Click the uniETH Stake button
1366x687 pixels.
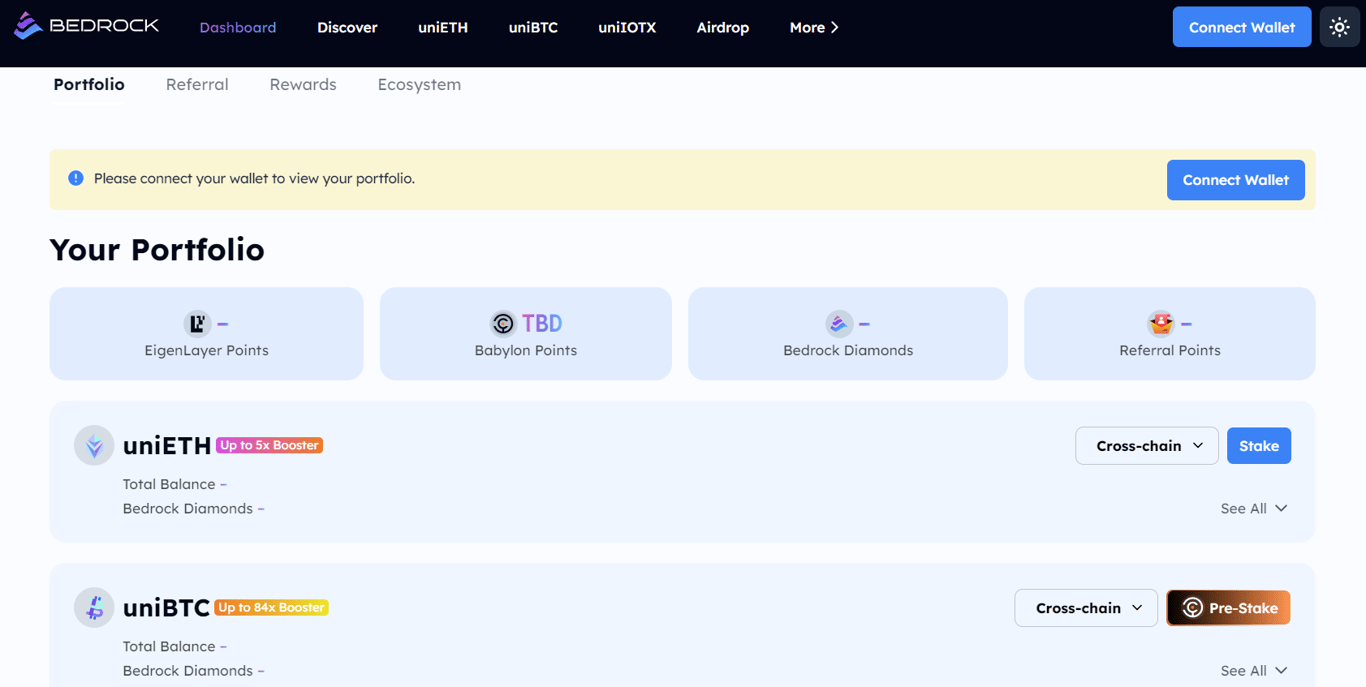[x=1259, y=446]
